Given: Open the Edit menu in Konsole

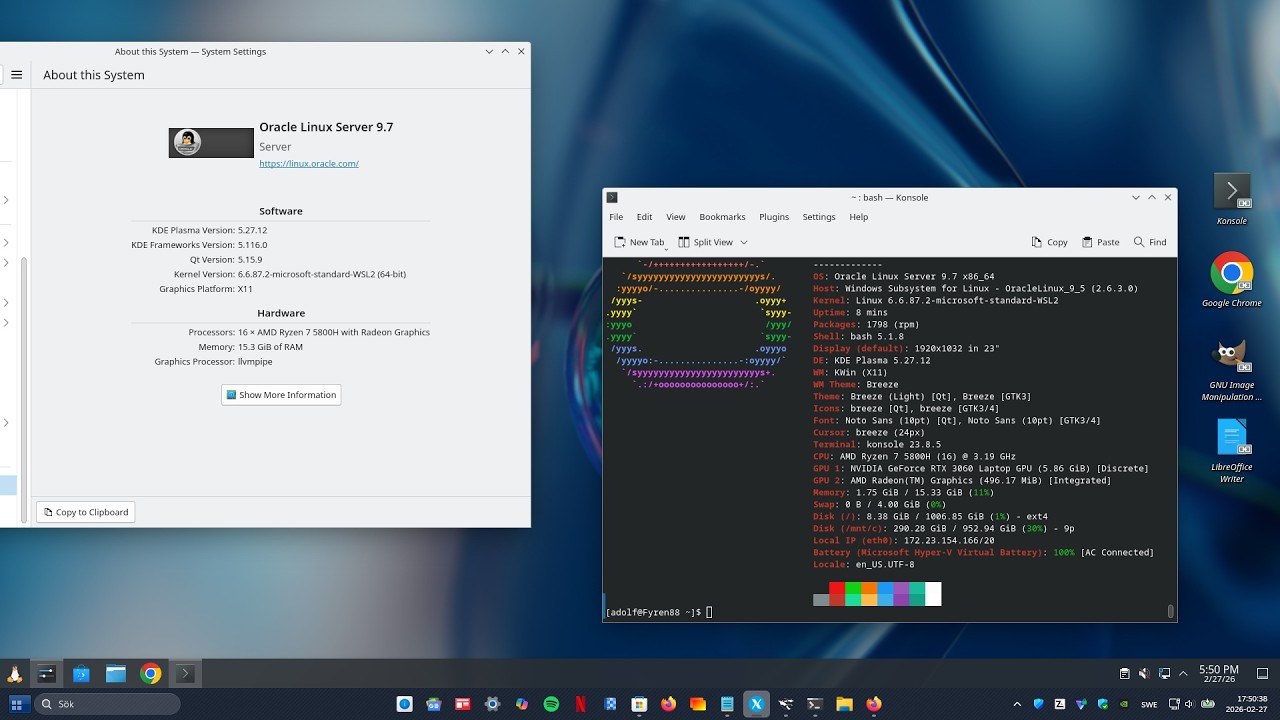Looking at the screenshot, I should tap(645, 217).
